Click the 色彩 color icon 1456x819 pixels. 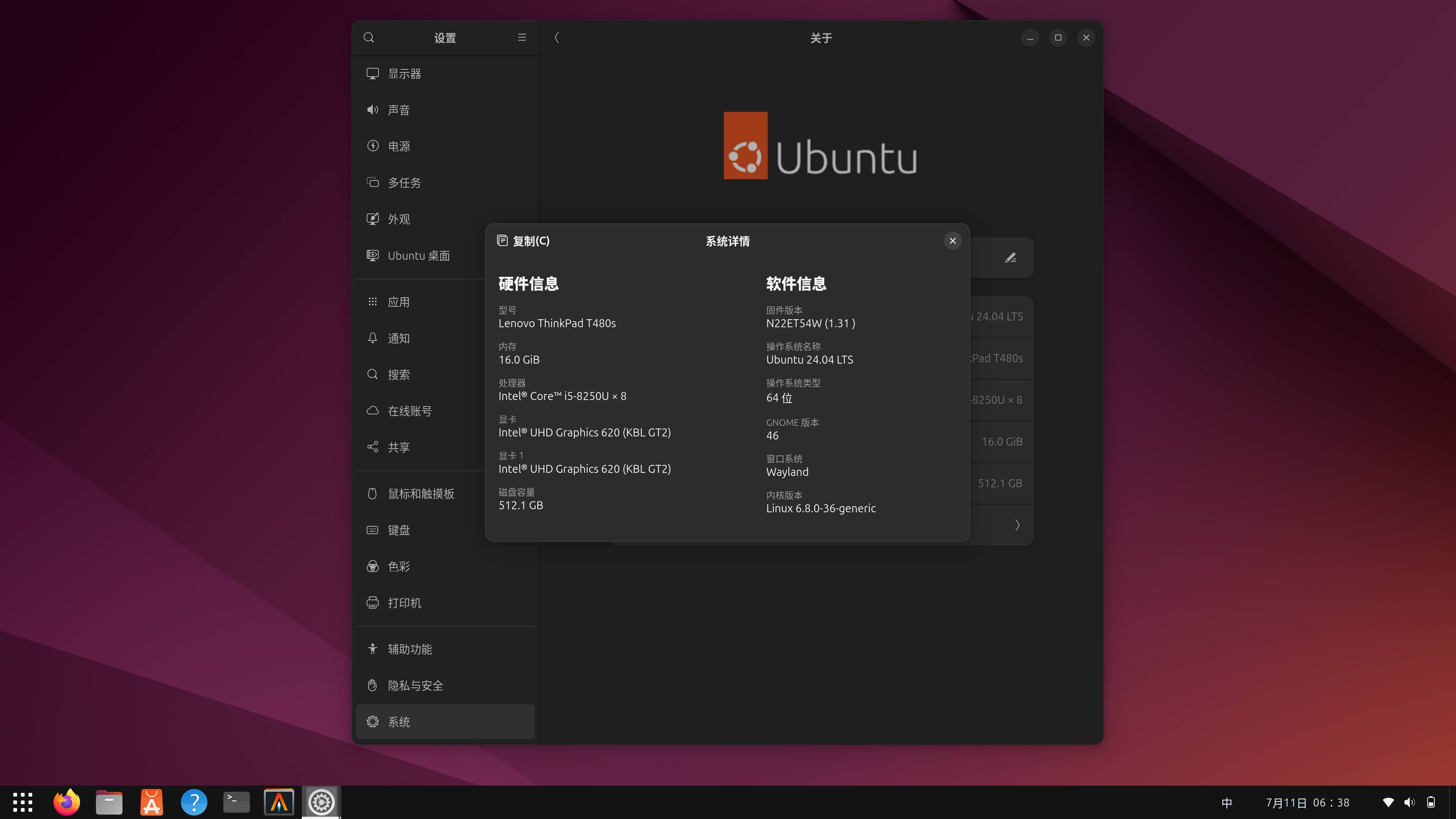372,566
